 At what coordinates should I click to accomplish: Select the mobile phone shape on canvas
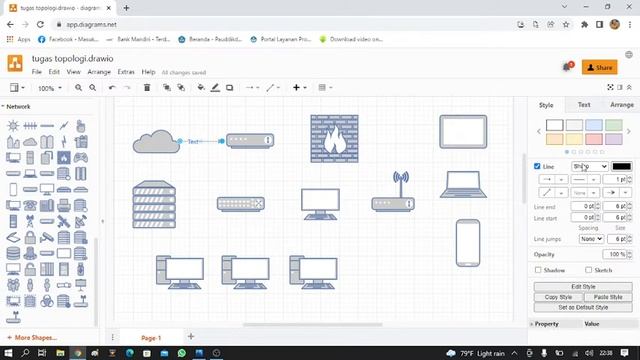pos(468,243)
